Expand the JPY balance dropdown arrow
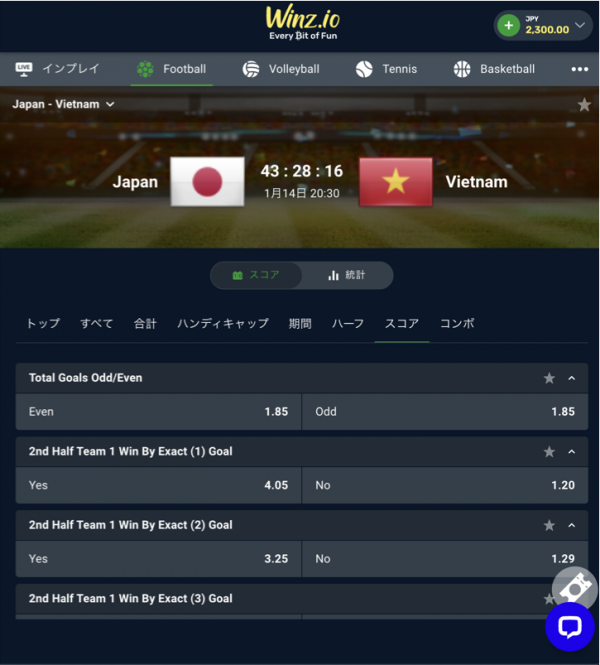600x665 pixels. click(580, 25)
